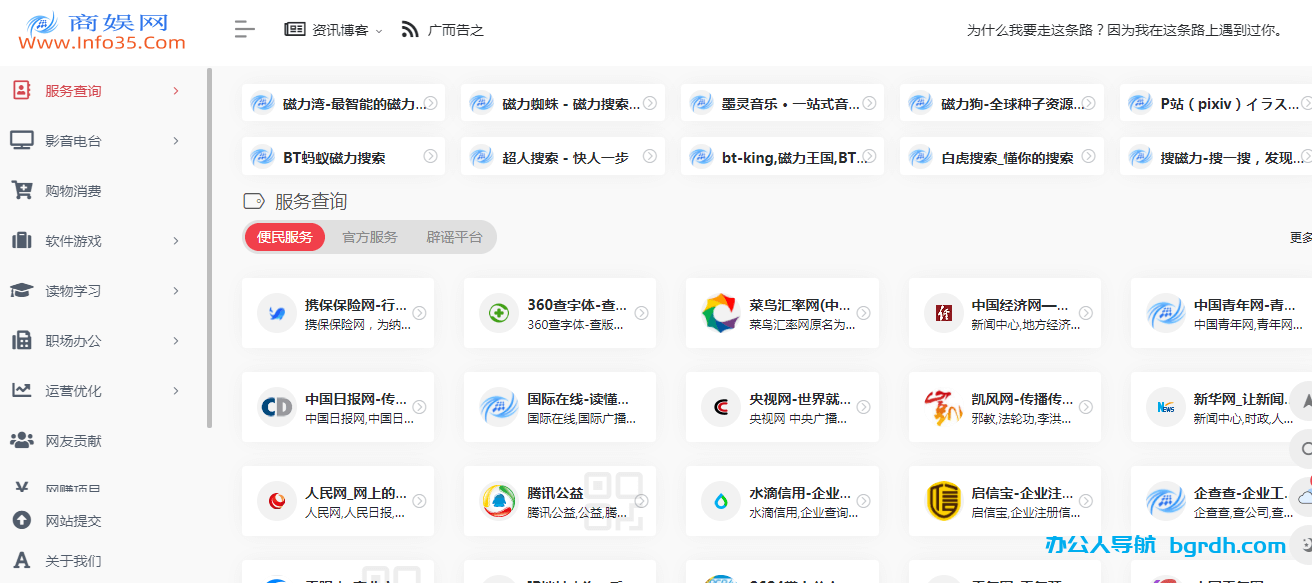Image resolution: width=1312 pixels, height=583 pixels.
Task: Click the 360查字体 green plus icon
Action: pyautogui.click(x=498, y=312)
